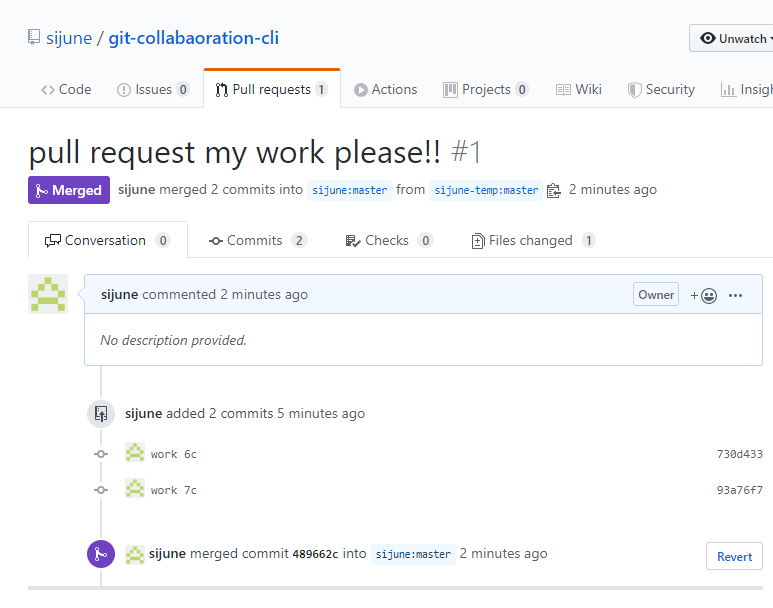
Task: Copy the branch name with clipboard icon
Action: pos(554,190)
